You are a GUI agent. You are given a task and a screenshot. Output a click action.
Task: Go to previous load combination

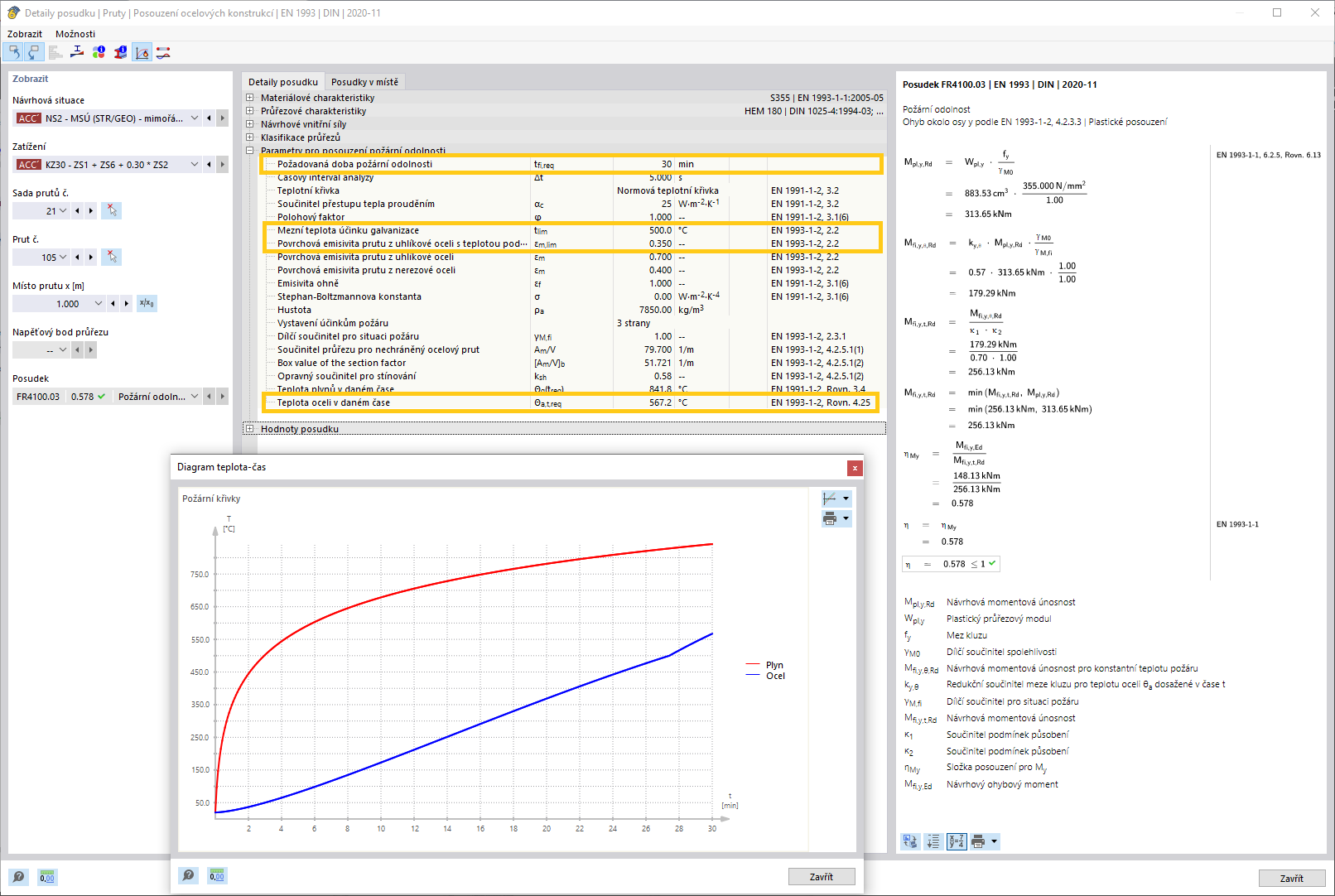pos(209,165)
